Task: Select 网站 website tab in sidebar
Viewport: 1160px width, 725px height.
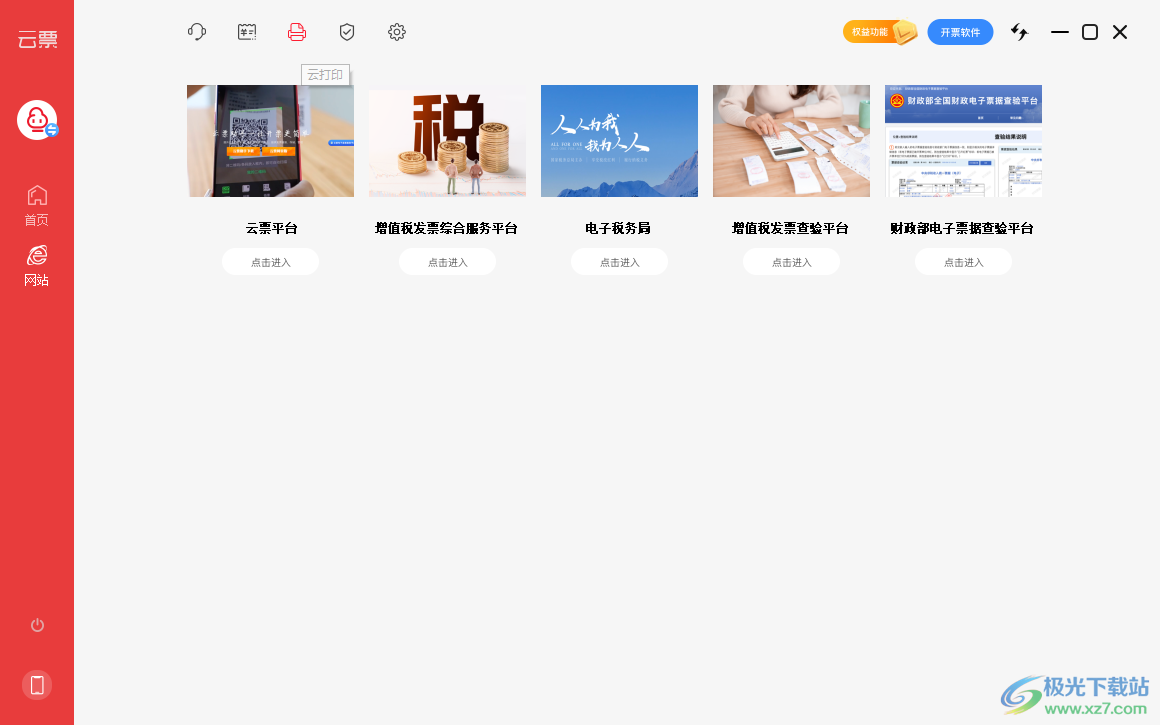Action: tap(36, 266)
